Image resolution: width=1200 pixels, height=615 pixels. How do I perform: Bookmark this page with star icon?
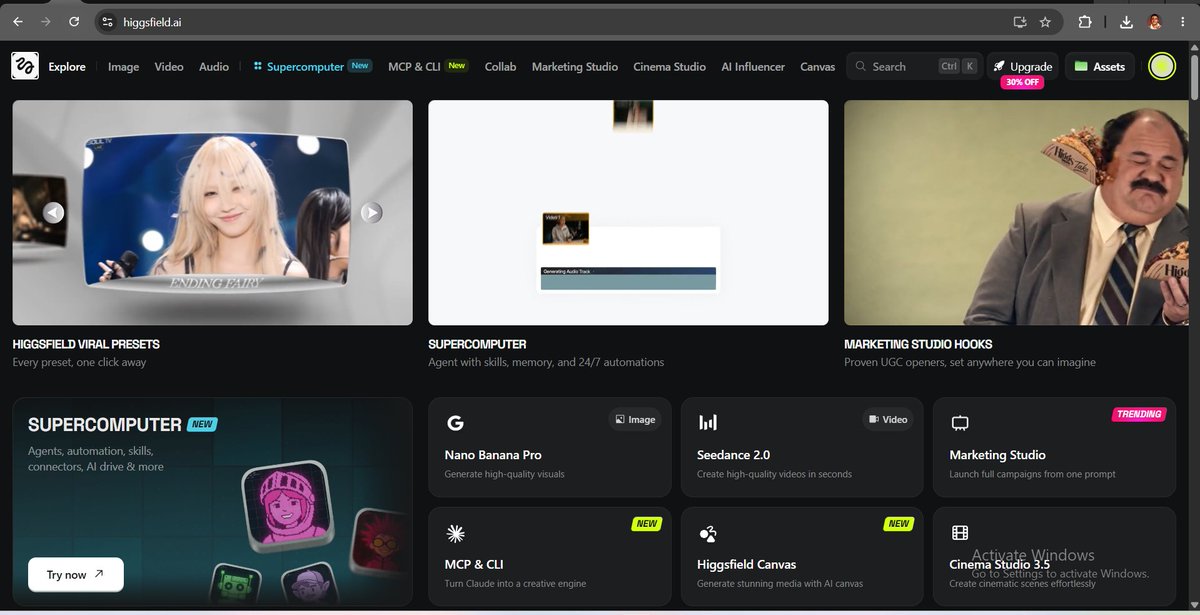click(x=1045, y=22)
